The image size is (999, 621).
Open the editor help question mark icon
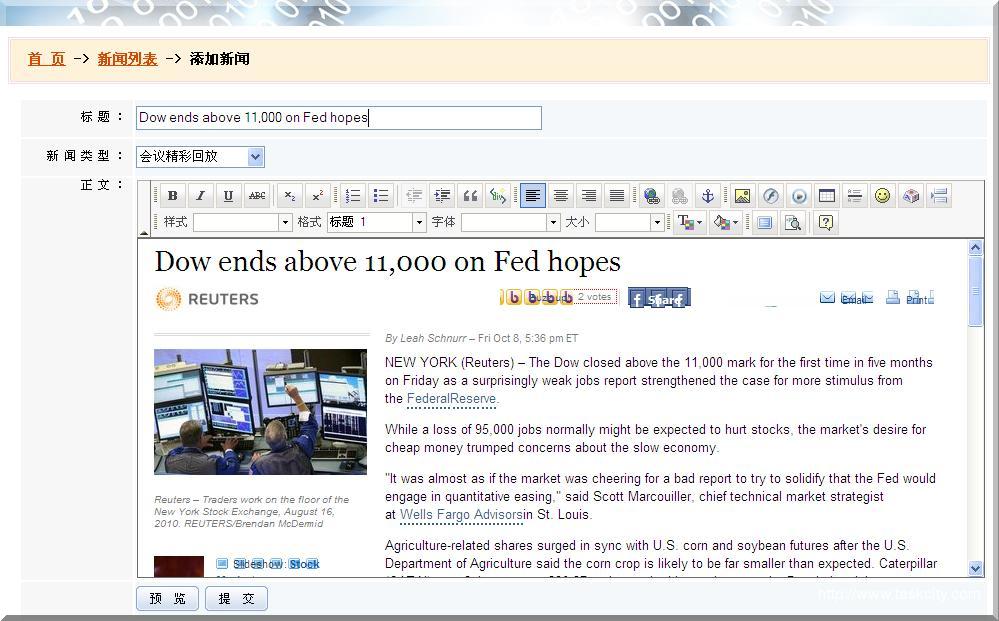825,223
